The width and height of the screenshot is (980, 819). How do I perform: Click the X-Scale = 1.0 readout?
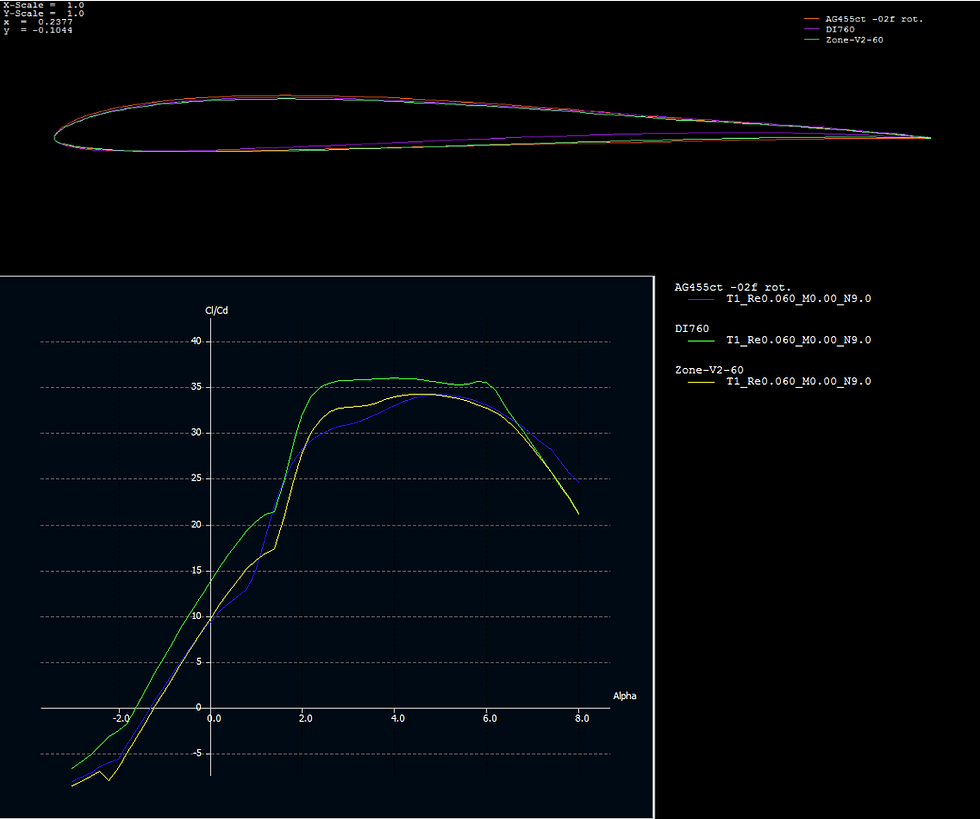click(x=44, y=5)
